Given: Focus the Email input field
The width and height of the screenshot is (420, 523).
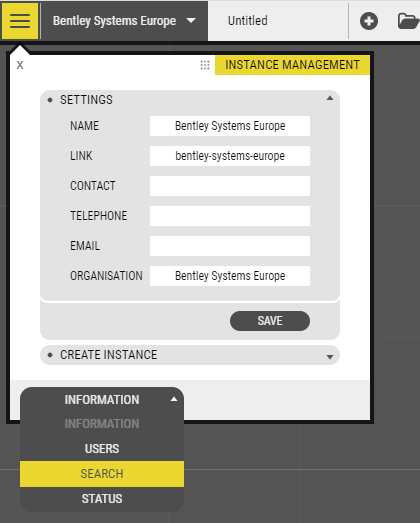Looking at the screenshot, I should [230, 246].
